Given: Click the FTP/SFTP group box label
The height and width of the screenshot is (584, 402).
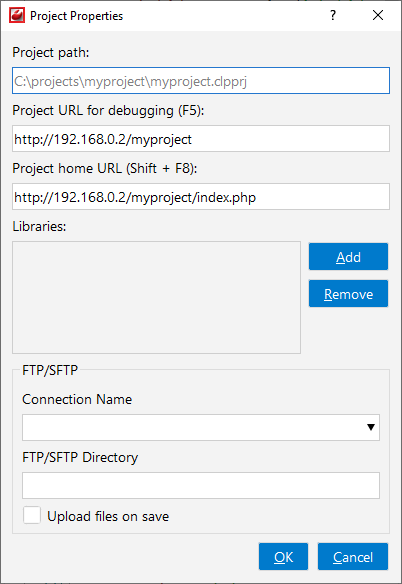Looking at the screenshot, I should (x=50, y=370).
